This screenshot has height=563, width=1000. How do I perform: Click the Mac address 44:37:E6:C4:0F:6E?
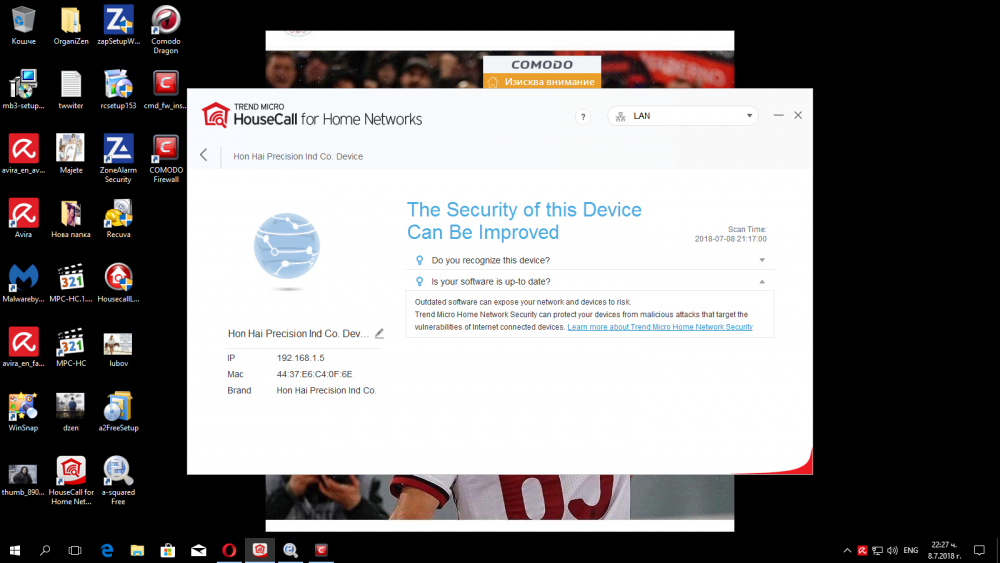click(x=314, y=374)
